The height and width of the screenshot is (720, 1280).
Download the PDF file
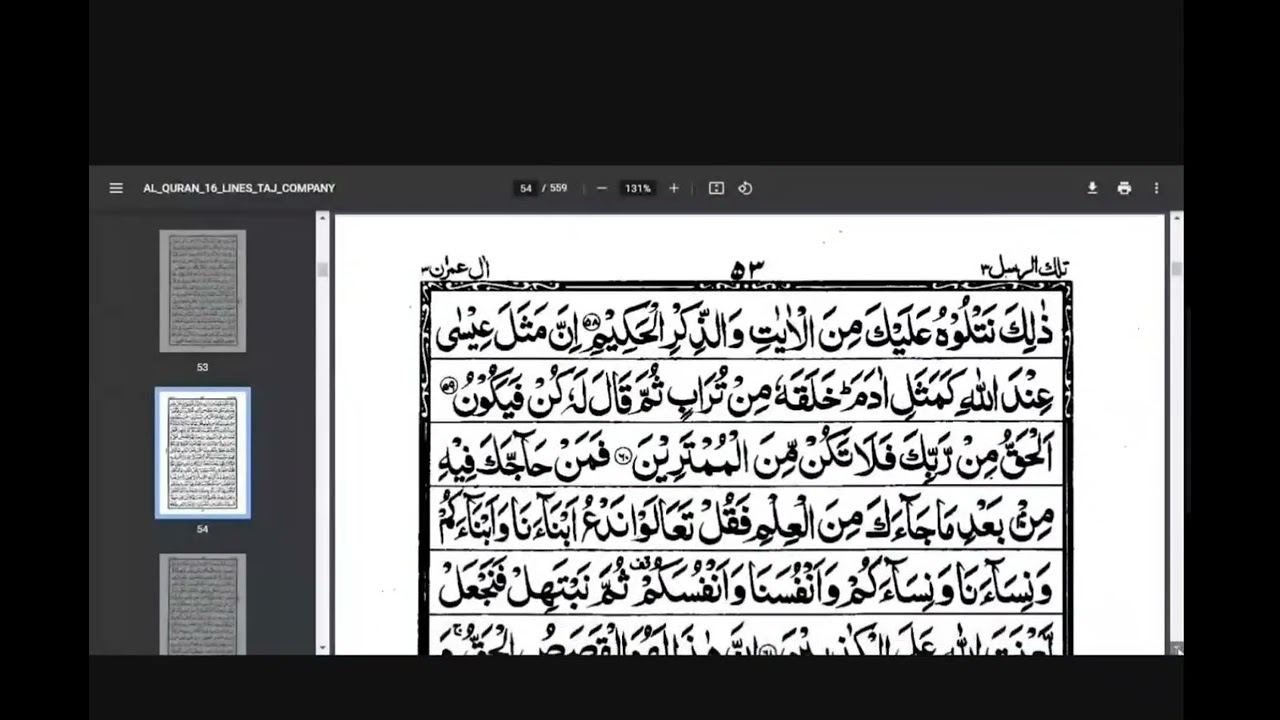(1092, 188)
